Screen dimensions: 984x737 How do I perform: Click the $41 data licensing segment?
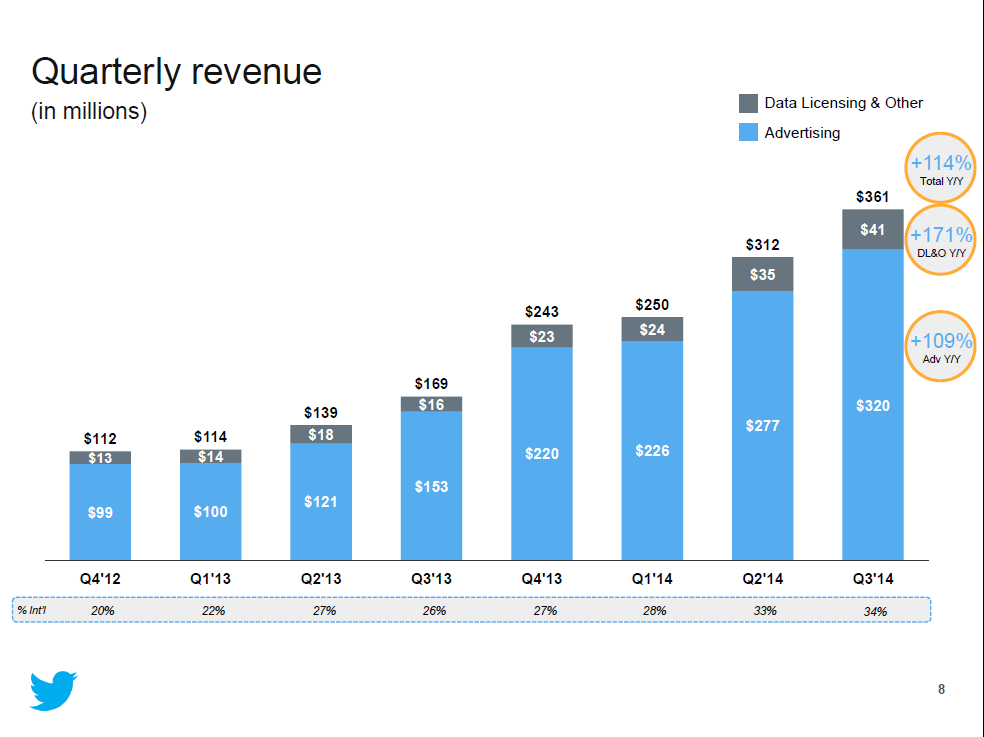pyautogui.click(x=872, y=230)
